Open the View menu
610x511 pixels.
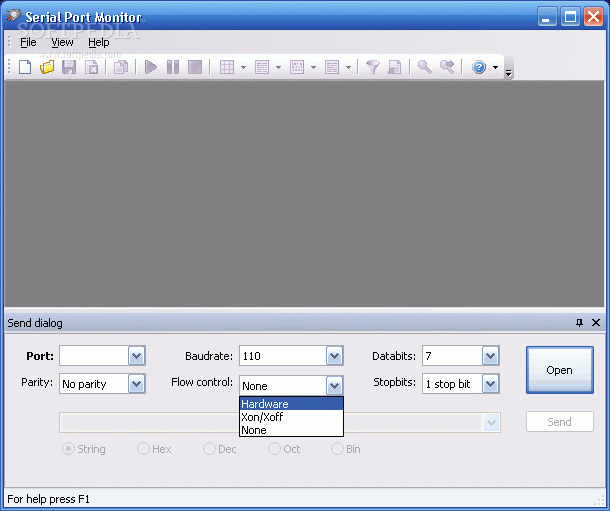click(62, 42)
